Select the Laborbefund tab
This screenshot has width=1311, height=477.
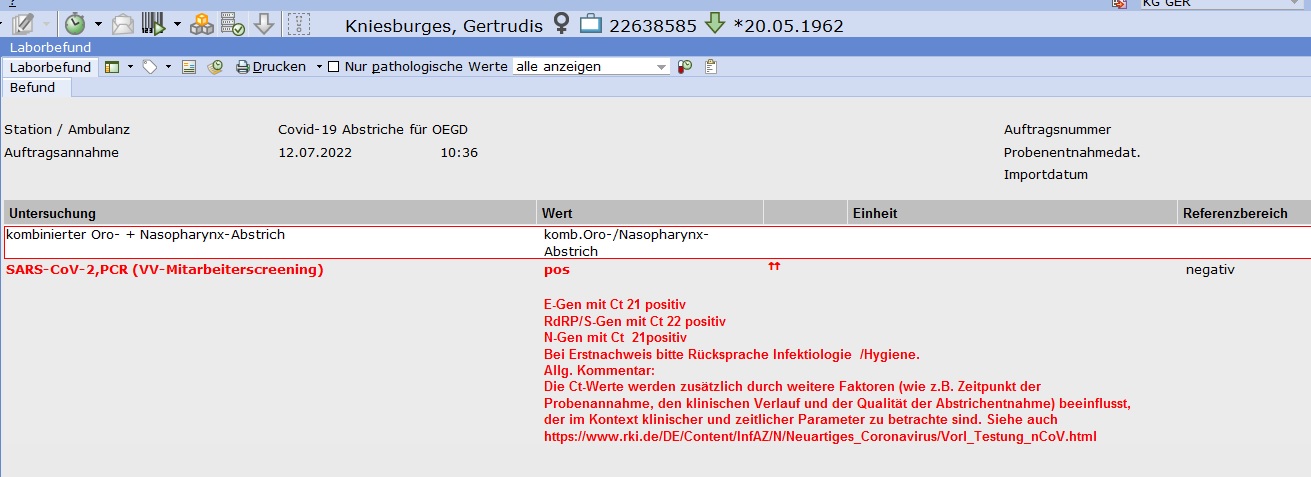[x=50, y=67]
